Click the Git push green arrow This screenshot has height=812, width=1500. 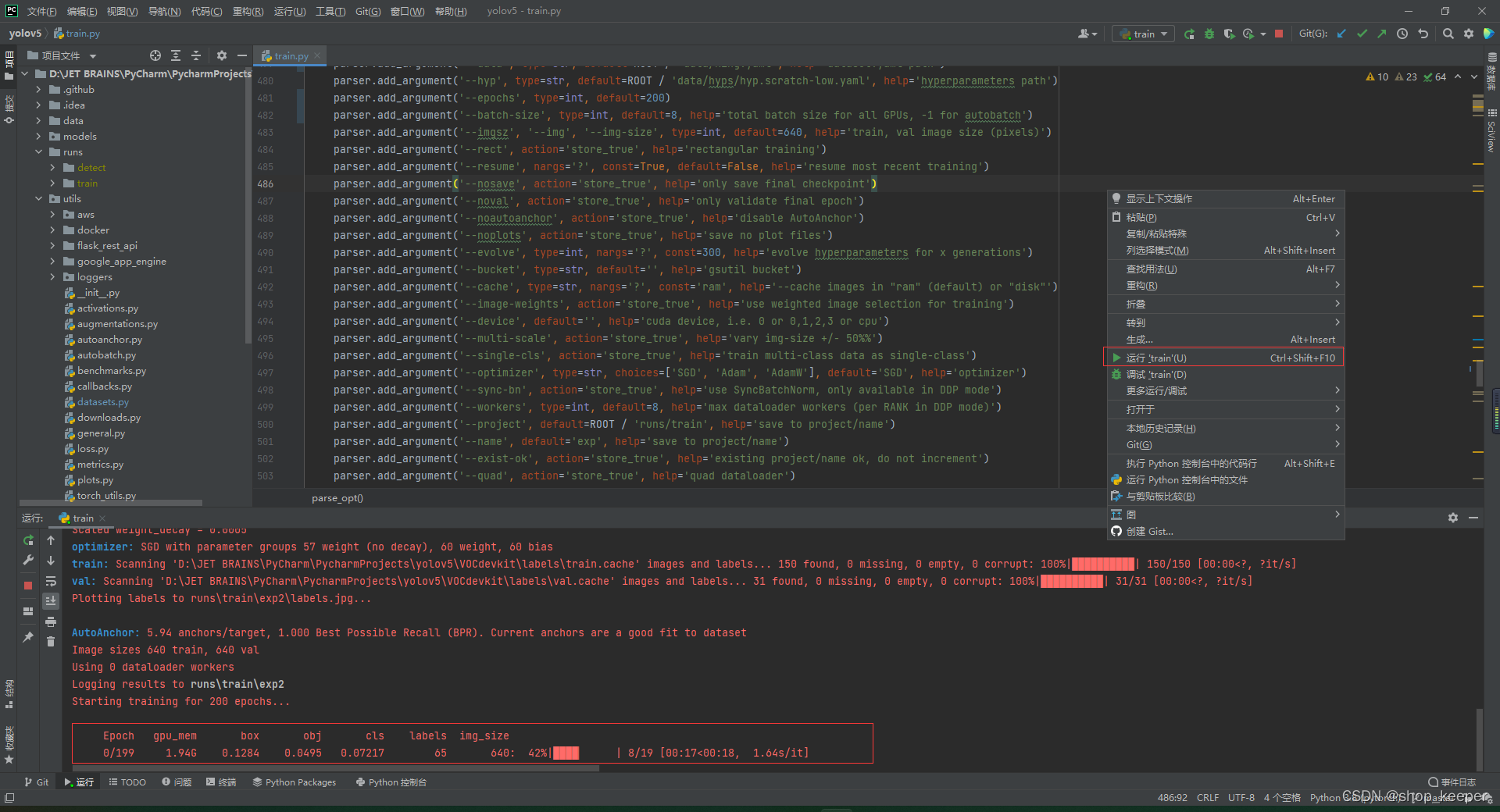coord(1381,34)
